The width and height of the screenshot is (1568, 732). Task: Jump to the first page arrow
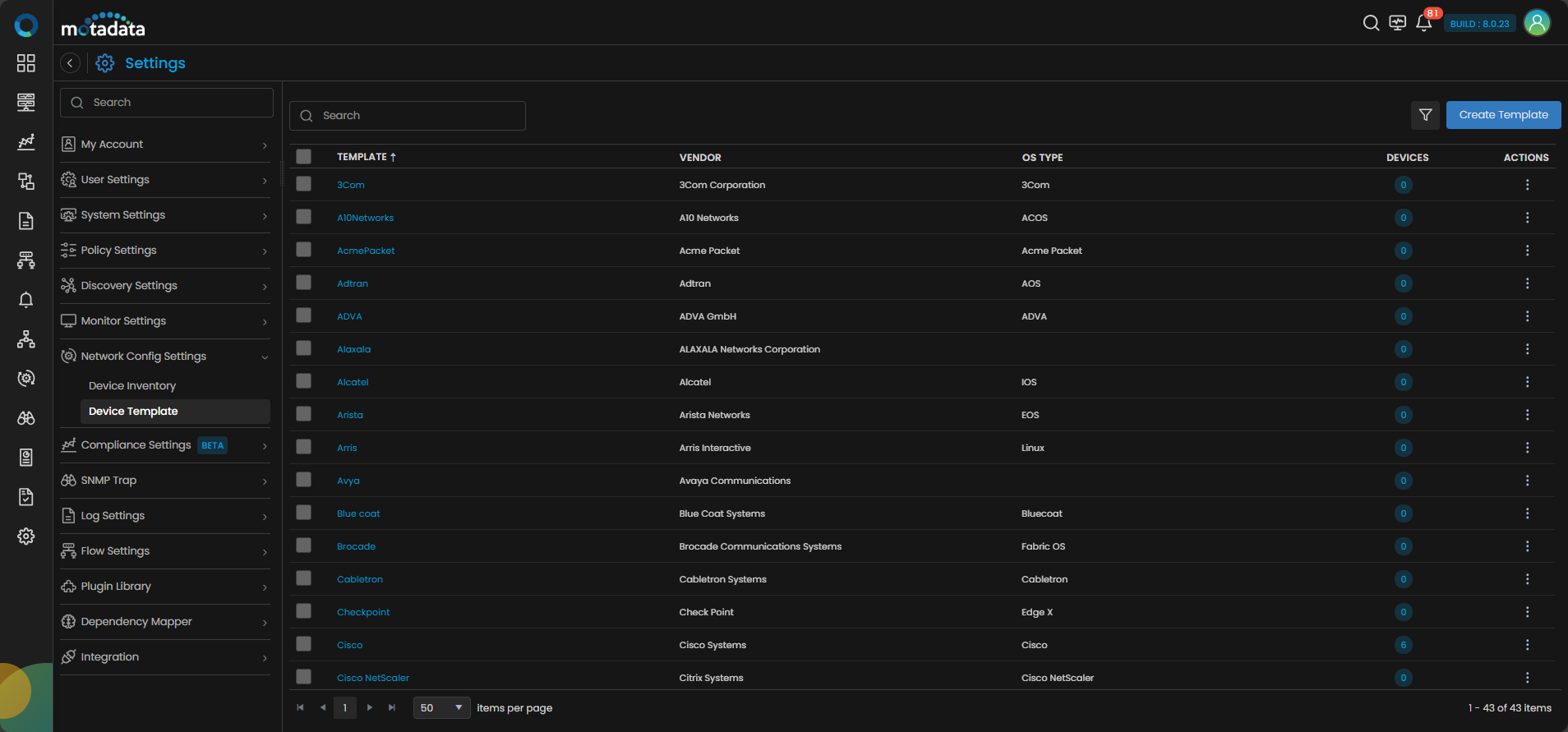(300, 707)
